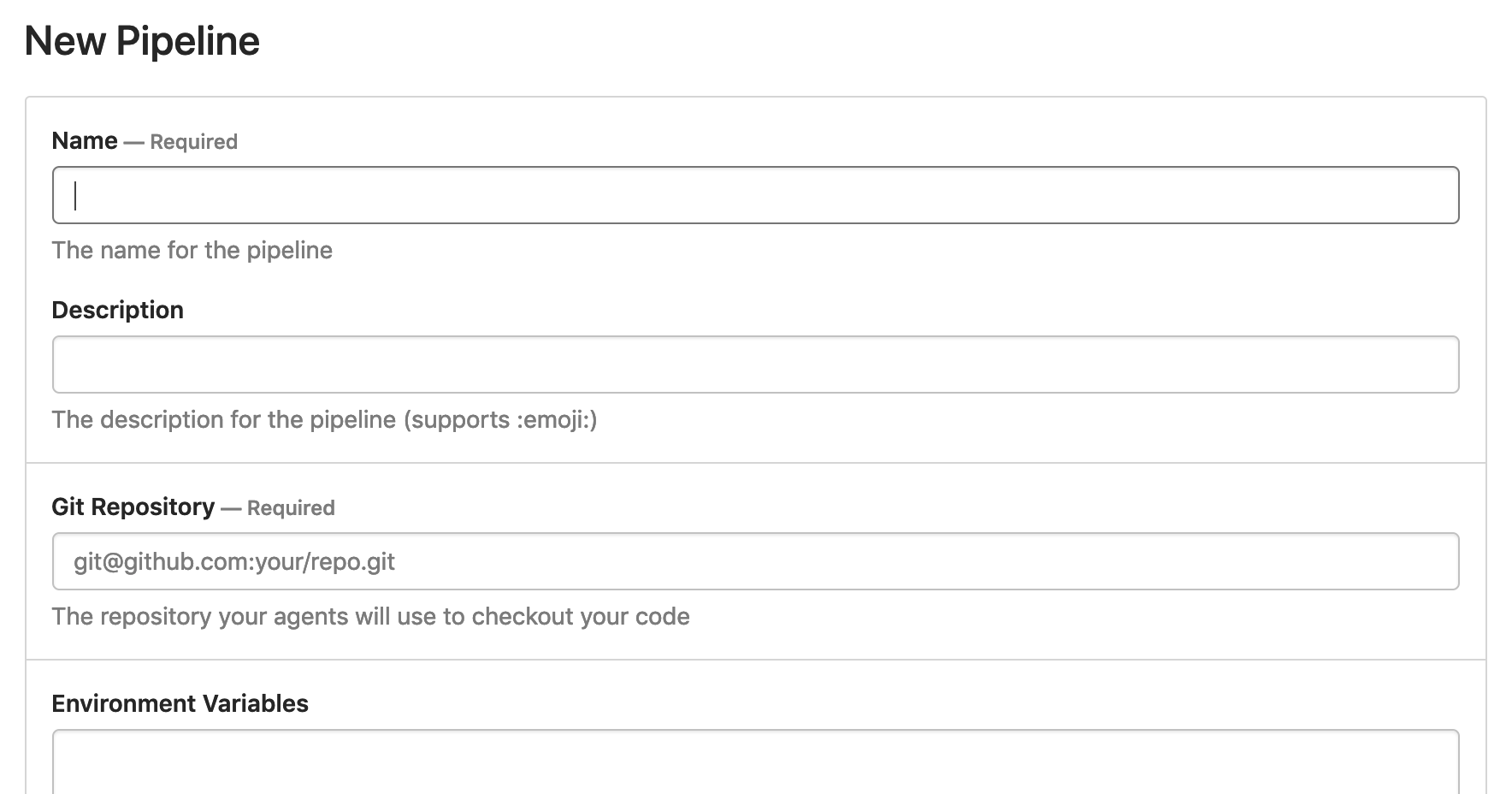Click the repository checkout helper text
The height and width of the screenshot is (794, 1512).
coord(371,616)
